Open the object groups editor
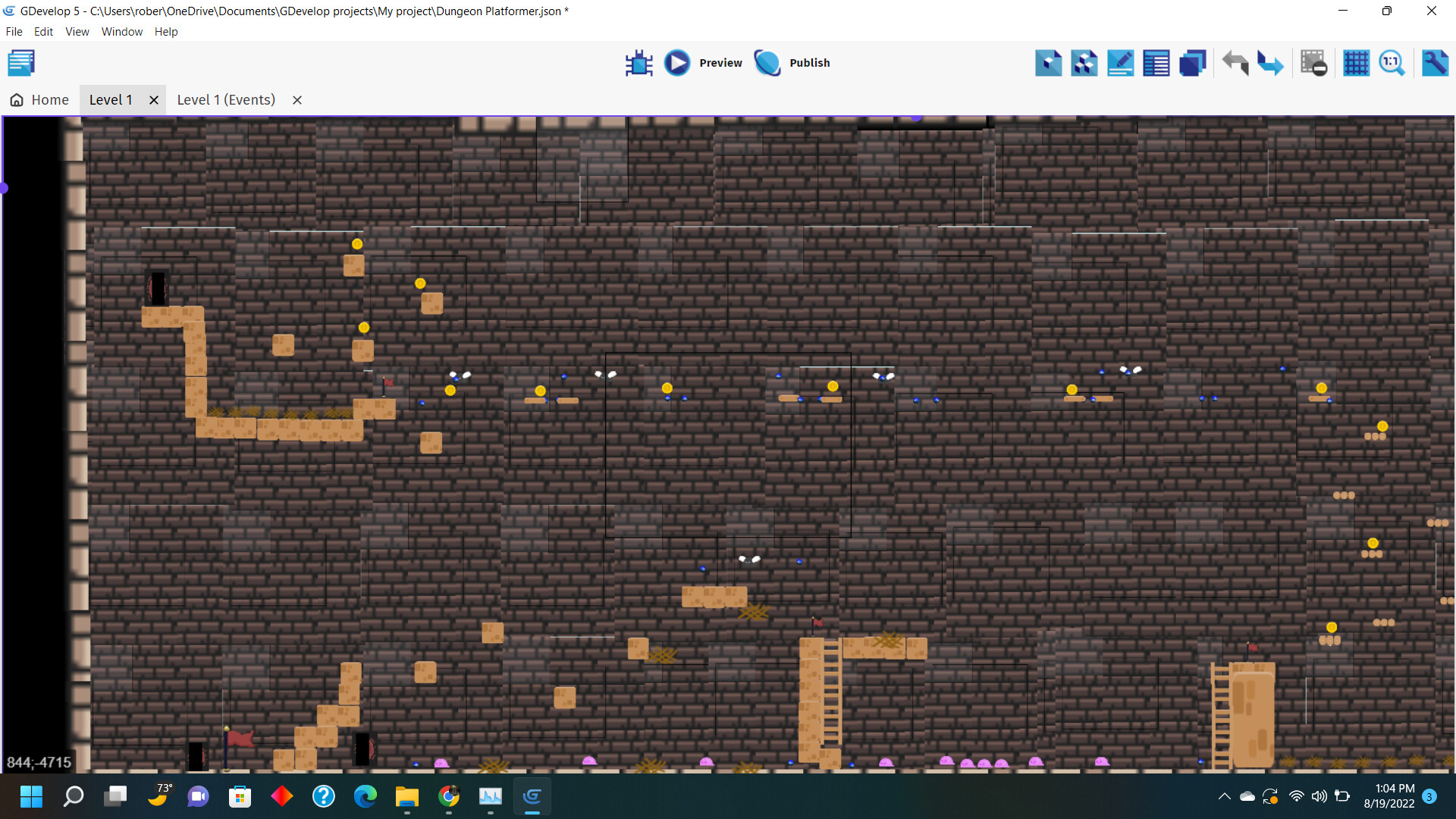The height and width of the screenshot is (819, 1456). click(1084, 63)
